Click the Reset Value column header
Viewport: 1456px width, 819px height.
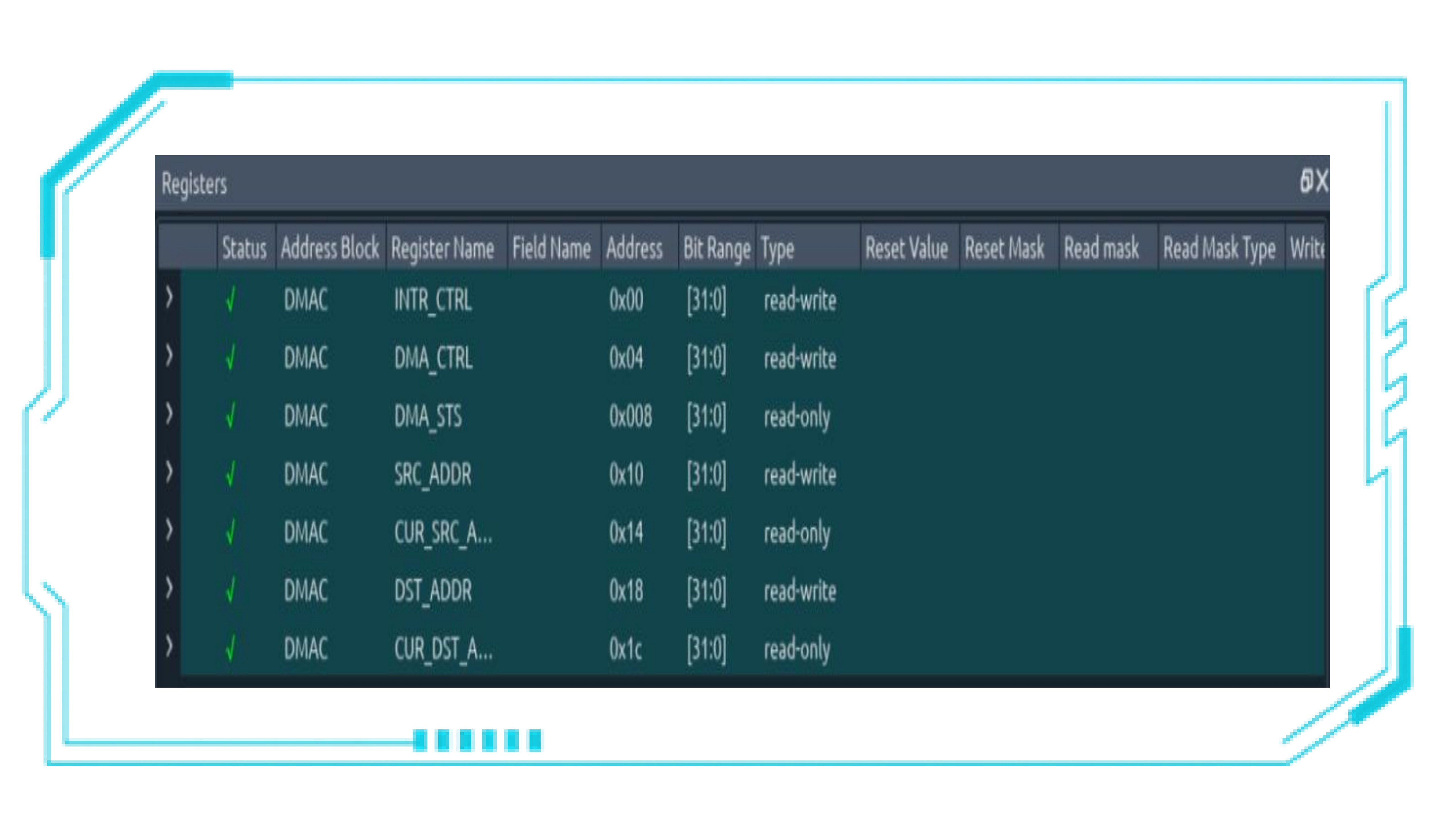(909, 248)
